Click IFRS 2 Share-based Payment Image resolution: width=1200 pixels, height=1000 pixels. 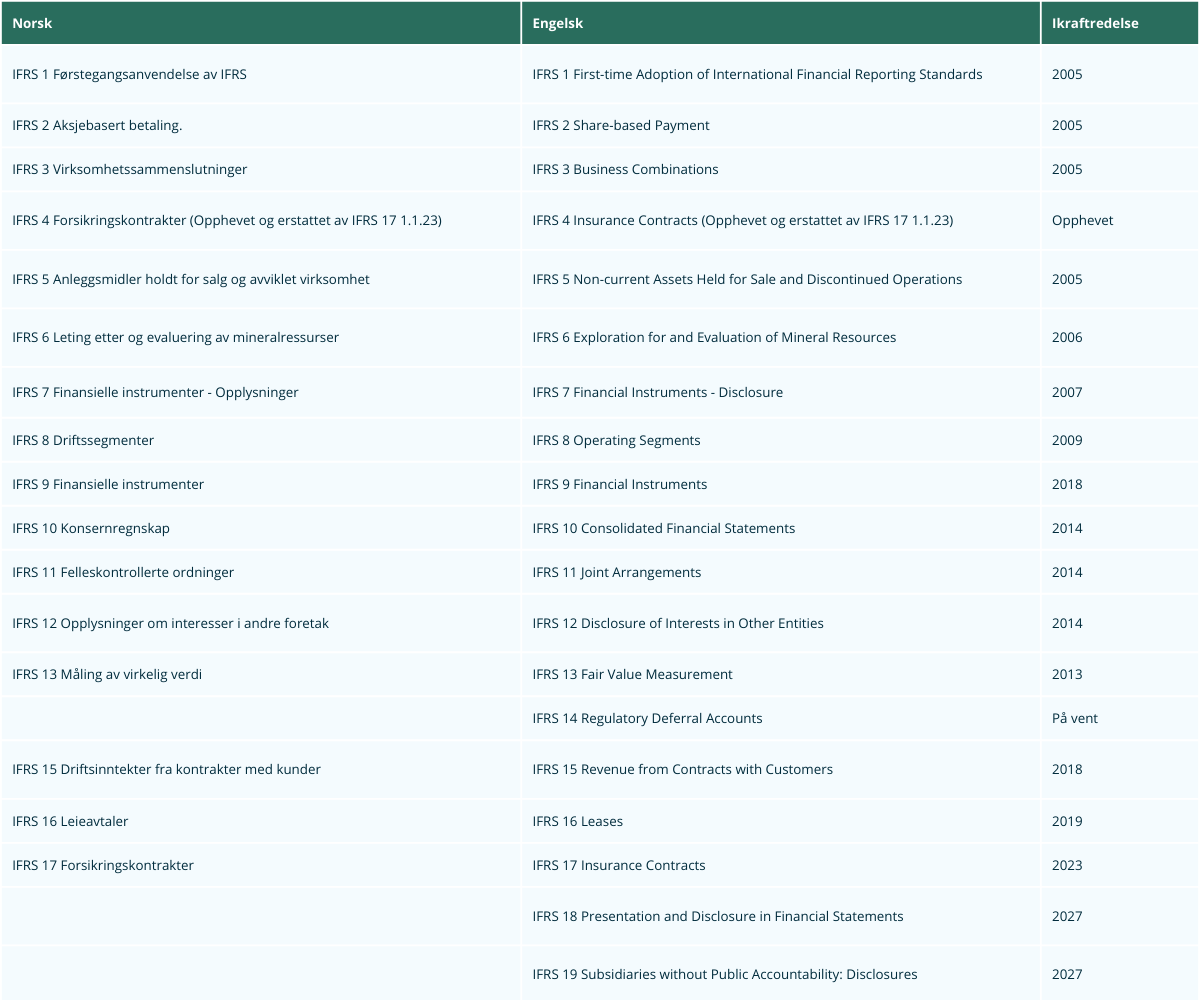coord(621,125)
